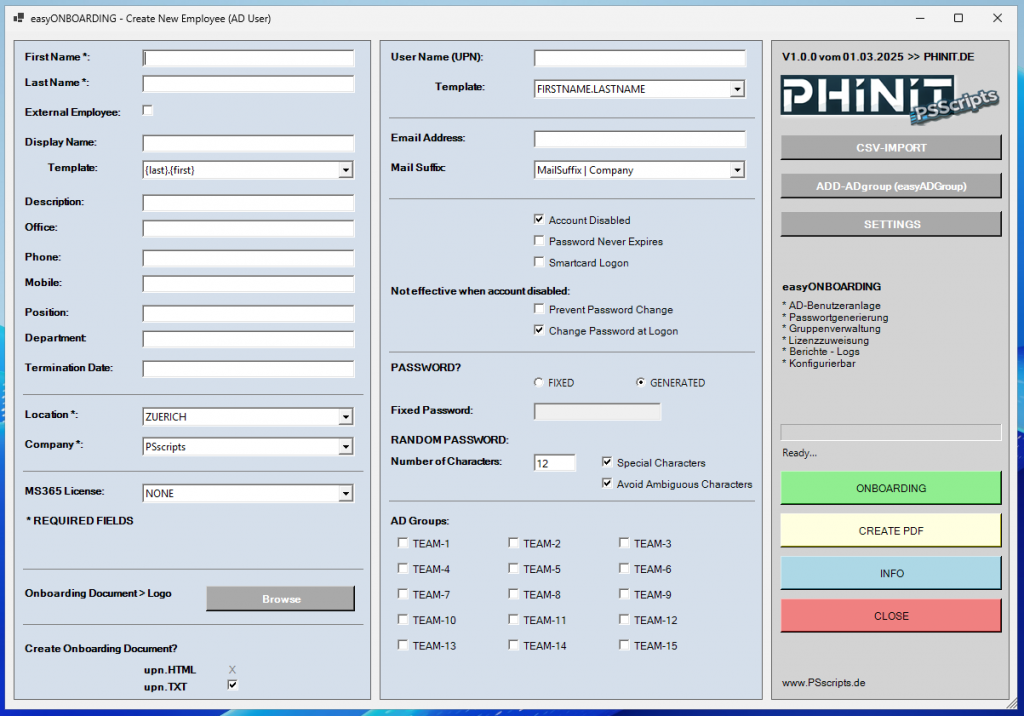Screen dimensions: 1024x716
Task: Enable Smartcard Logon
Action: point(538,262)
